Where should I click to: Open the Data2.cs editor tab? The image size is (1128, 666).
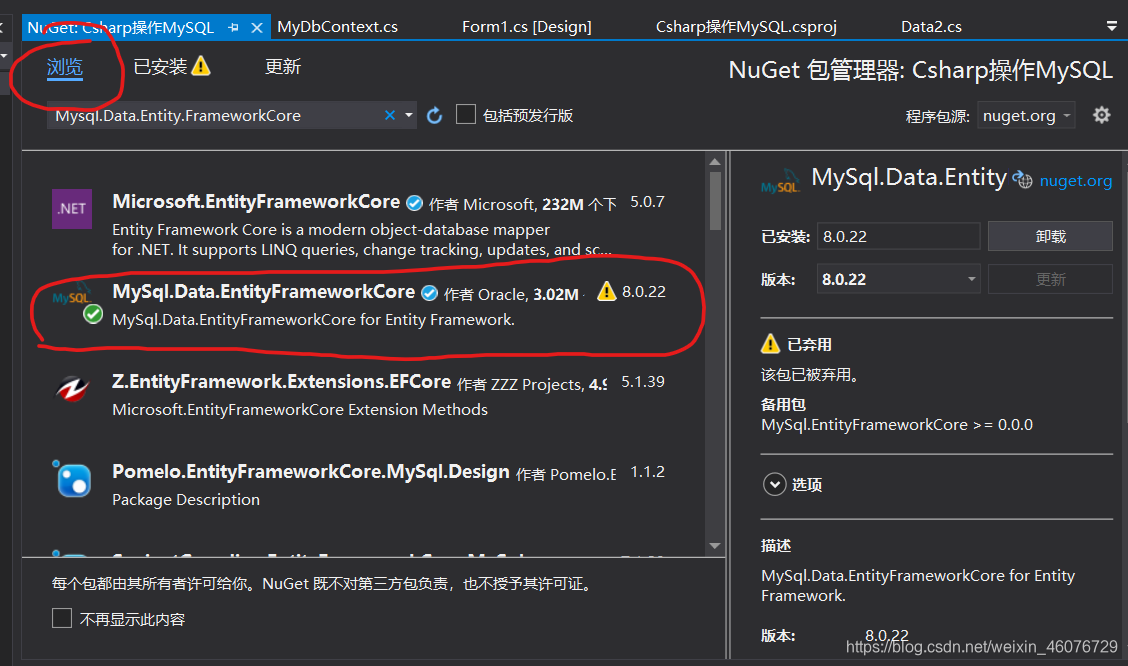click(931, 26)
